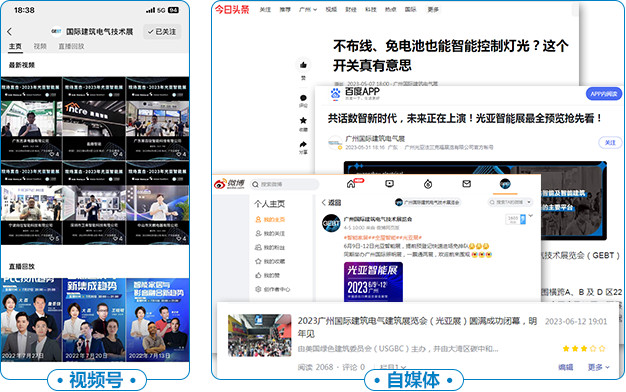Open Weibo messages via the envelope icon
This screenshot has width=626, height=392.
click(466, 184)
